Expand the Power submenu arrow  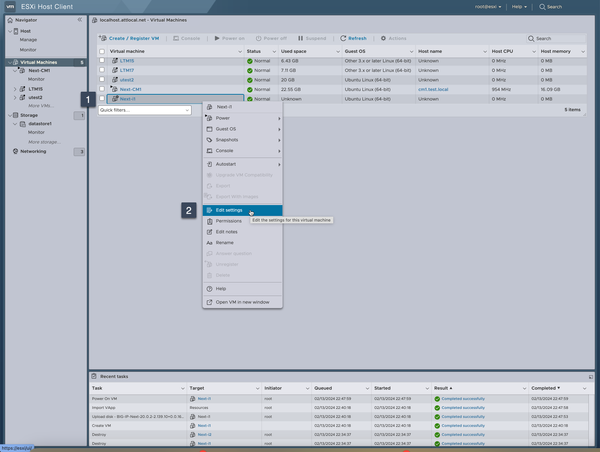279,118
